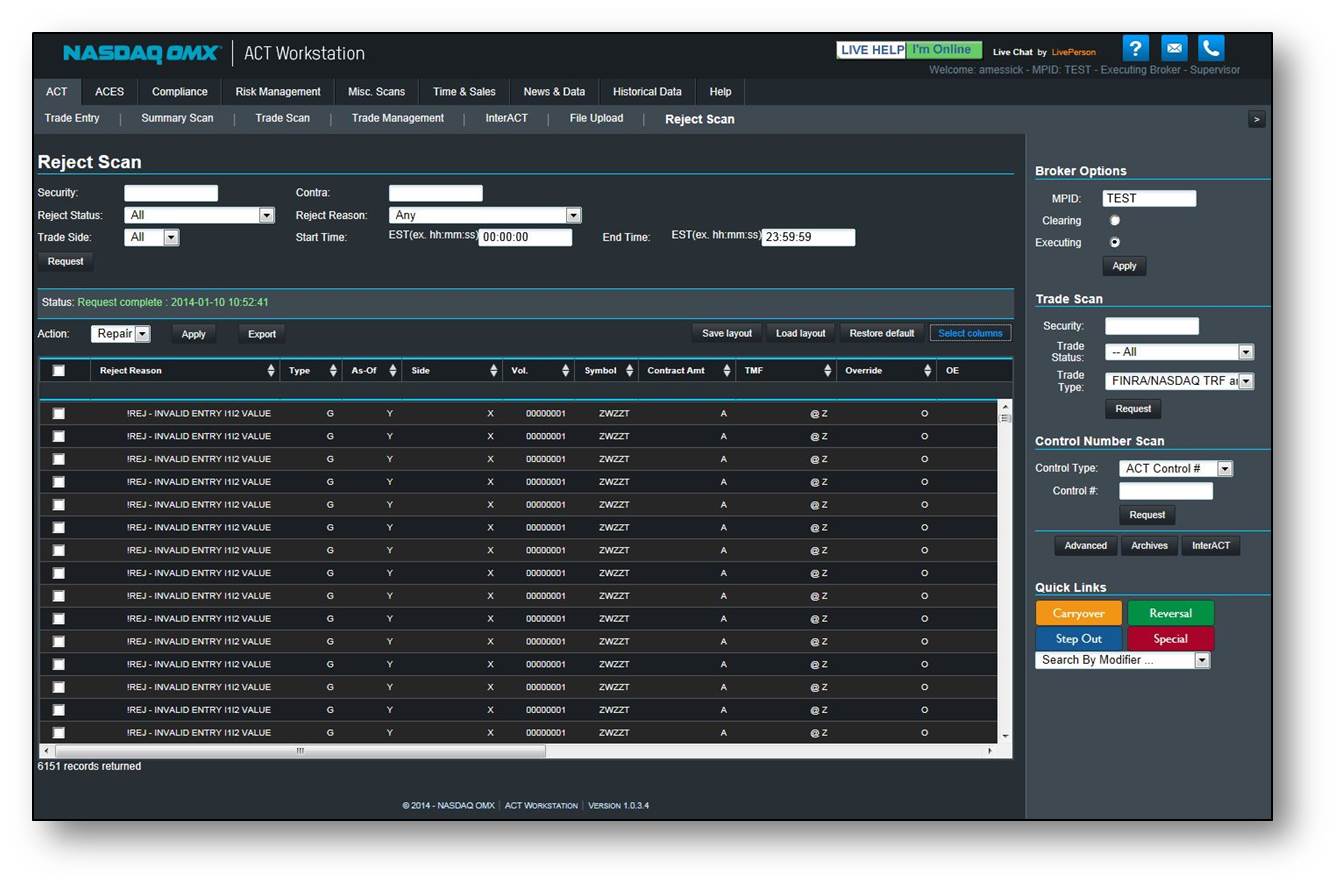Click the NASDAQ OMX logo
Viewport: 1338px width, 886px height.
click(141, 53)
